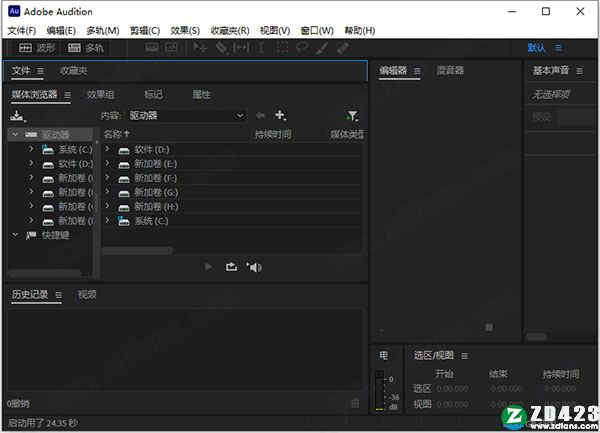
Task: Toggle loop playback in media browser
Action: tap(232, 267)
